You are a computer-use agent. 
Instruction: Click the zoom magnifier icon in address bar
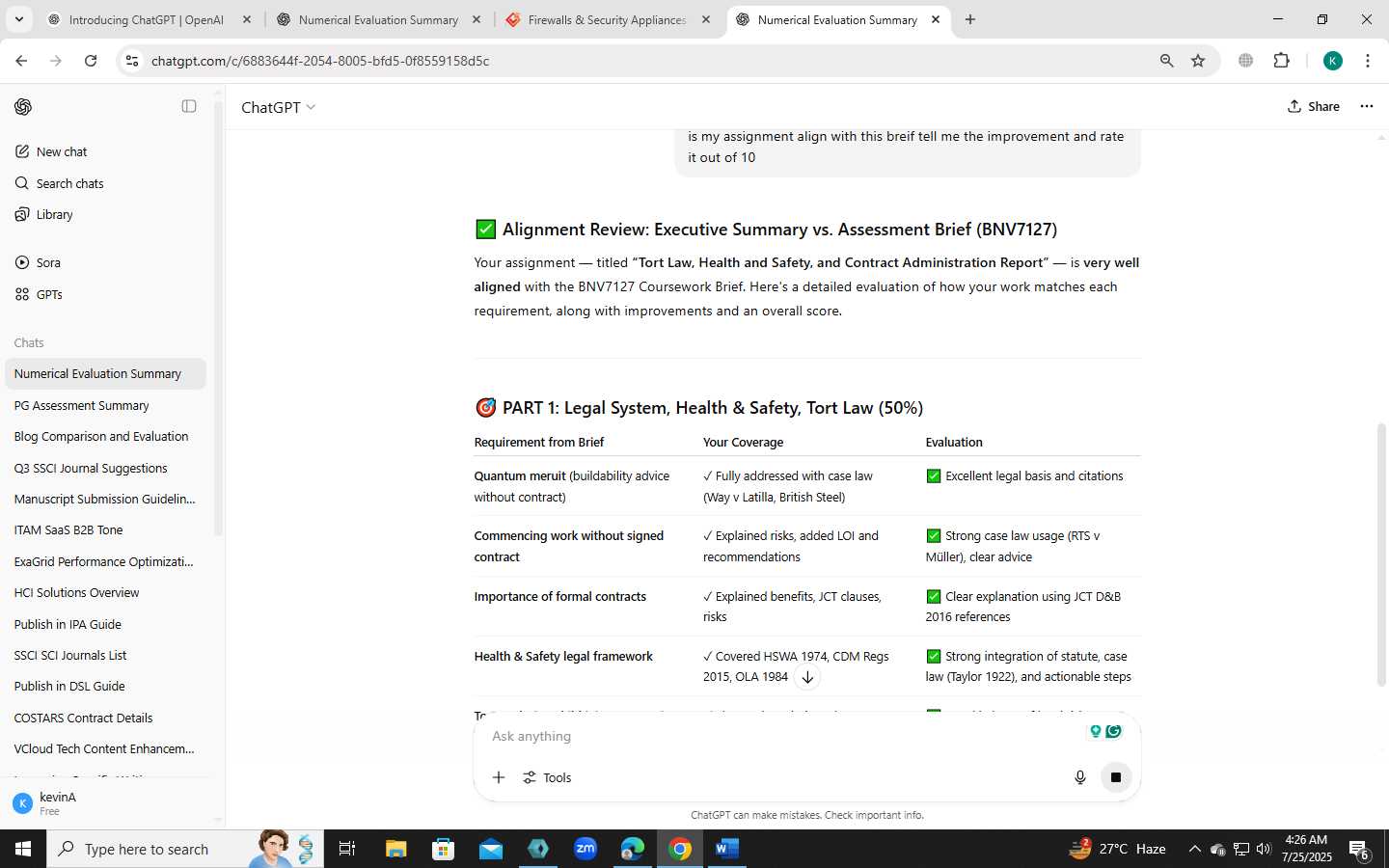(1166, 61)
